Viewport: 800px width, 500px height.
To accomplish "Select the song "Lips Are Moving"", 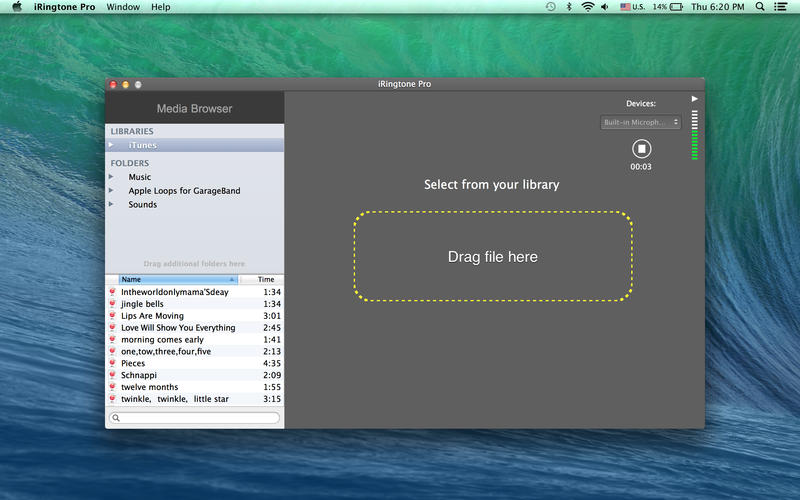I will (152, 316).
